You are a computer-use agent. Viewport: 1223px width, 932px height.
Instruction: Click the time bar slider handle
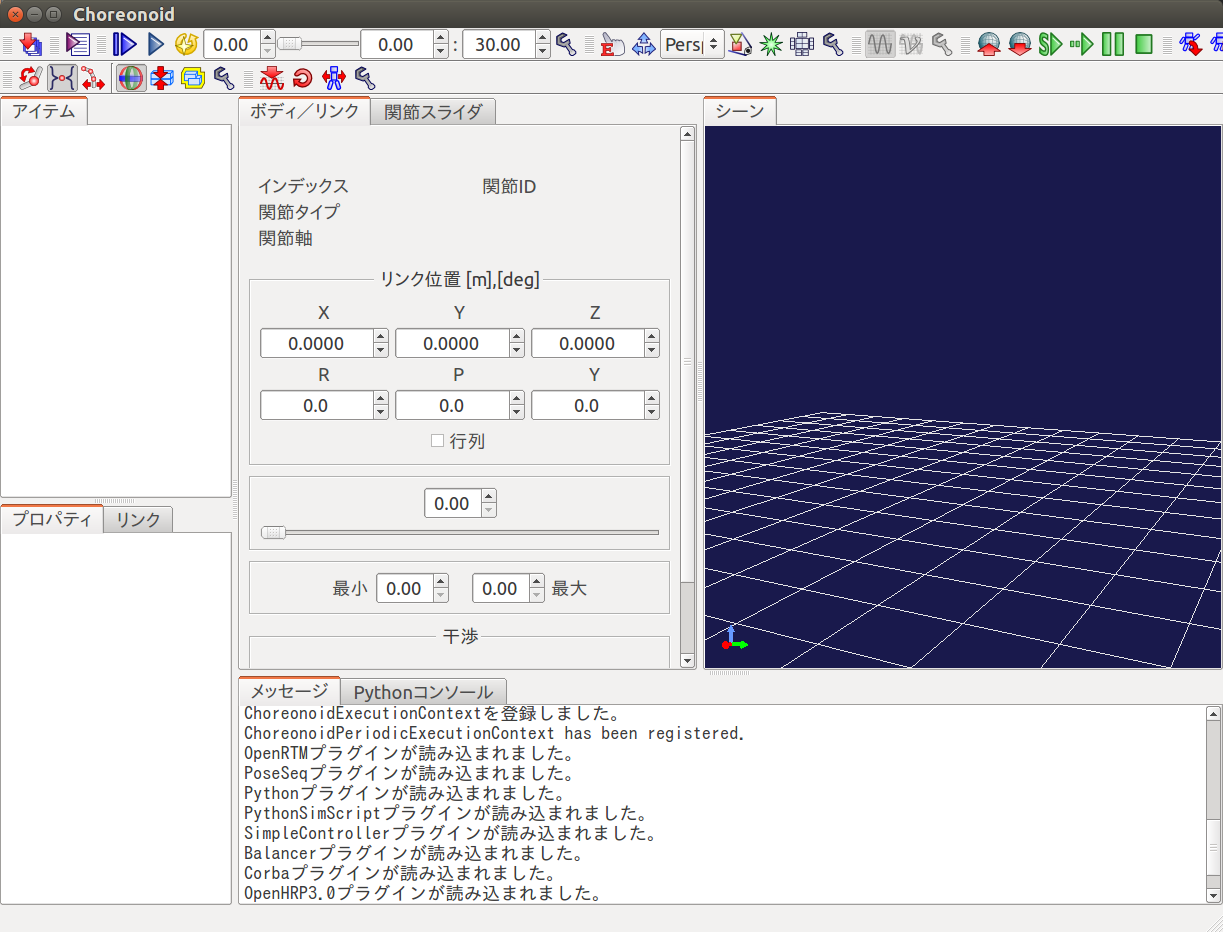289,43
